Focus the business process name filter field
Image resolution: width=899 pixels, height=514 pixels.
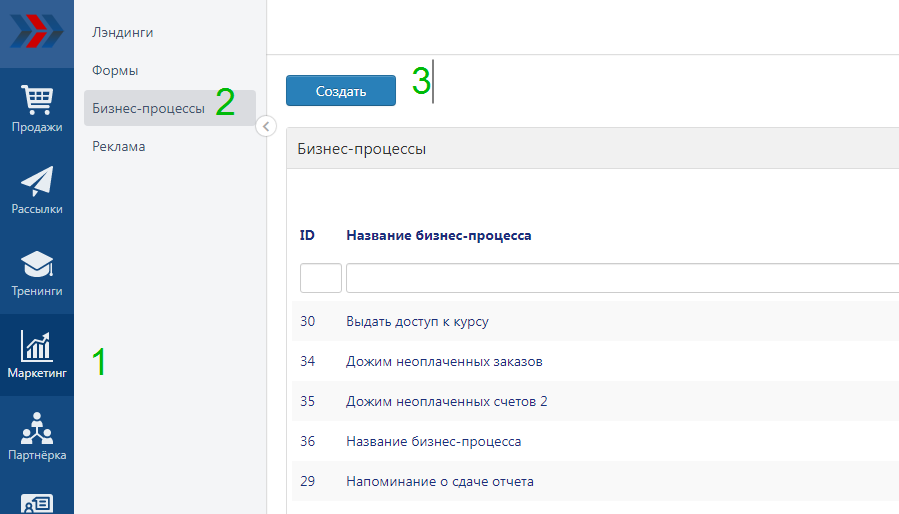click(620, 278)
